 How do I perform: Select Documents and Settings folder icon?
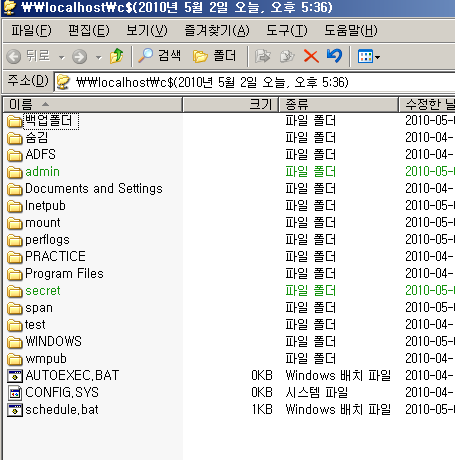15,189
